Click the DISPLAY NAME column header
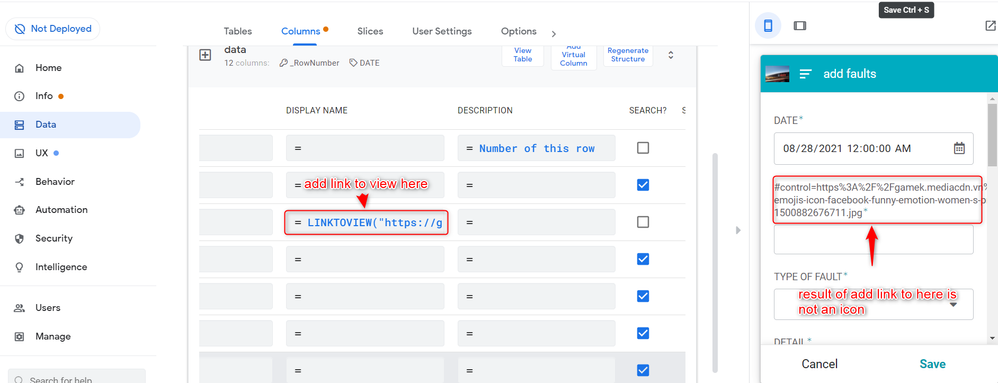This screenshot has height=383, width=998. pyautogui.click(x=316, y=111)
